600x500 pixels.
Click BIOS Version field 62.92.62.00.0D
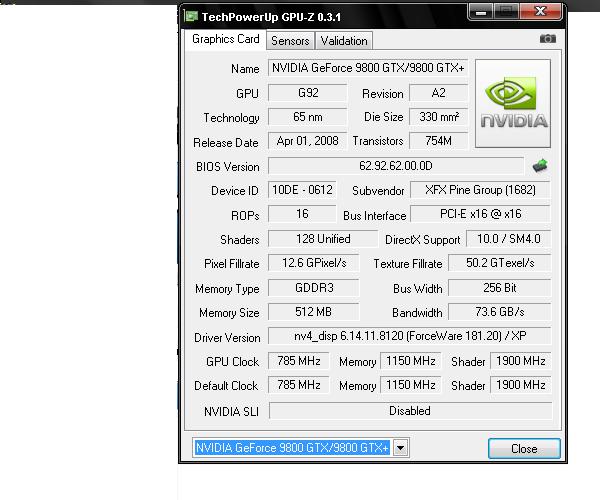(x=396, y=166)
